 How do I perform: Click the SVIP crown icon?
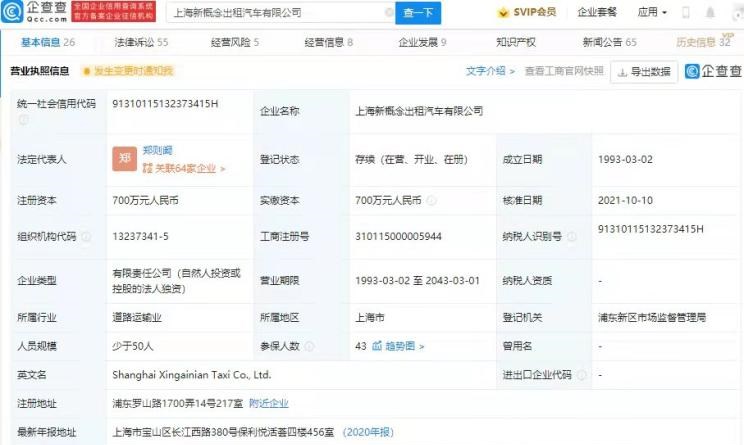pyautogui.click(x=503, y=13)
